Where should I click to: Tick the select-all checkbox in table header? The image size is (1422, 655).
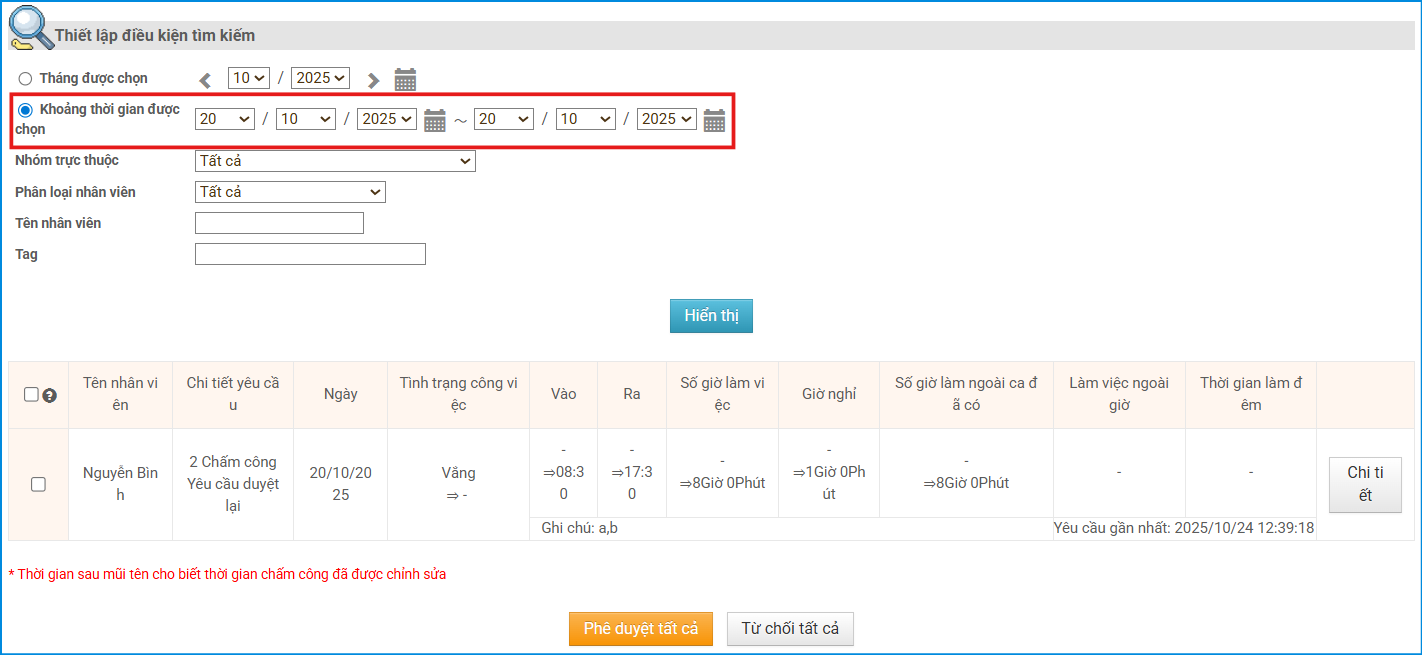[31, 394]
